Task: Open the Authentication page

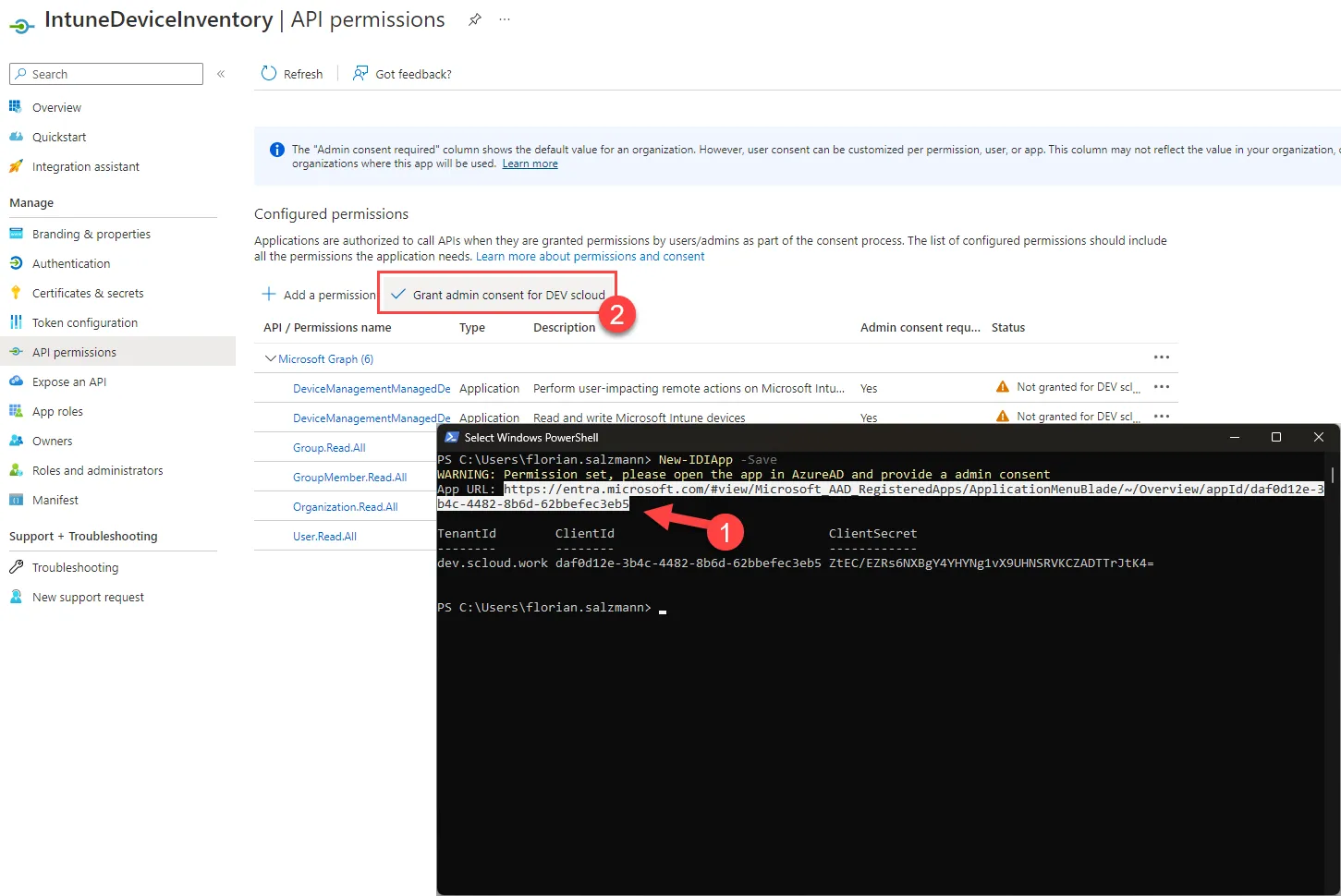Action: (71, 263)
